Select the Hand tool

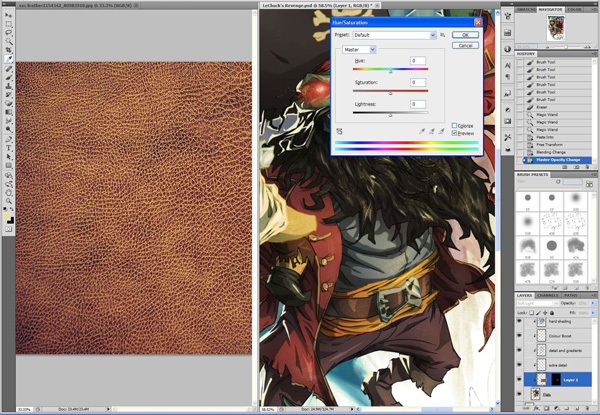tap(8, 192)
